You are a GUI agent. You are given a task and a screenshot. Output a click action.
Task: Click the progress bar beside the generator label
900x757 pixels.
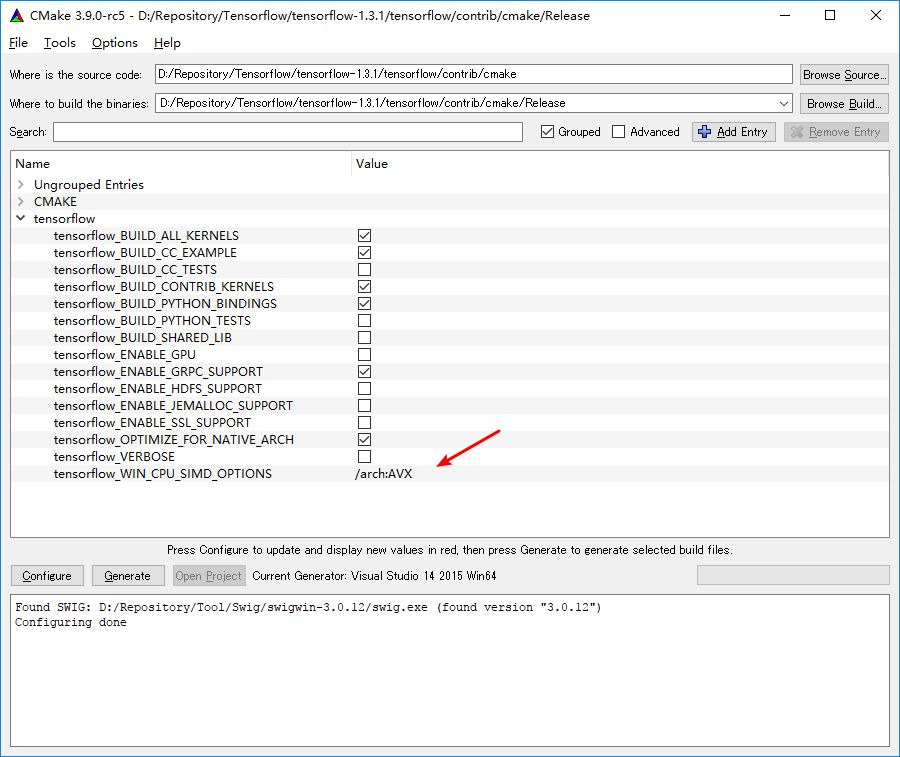pos(793,575)
